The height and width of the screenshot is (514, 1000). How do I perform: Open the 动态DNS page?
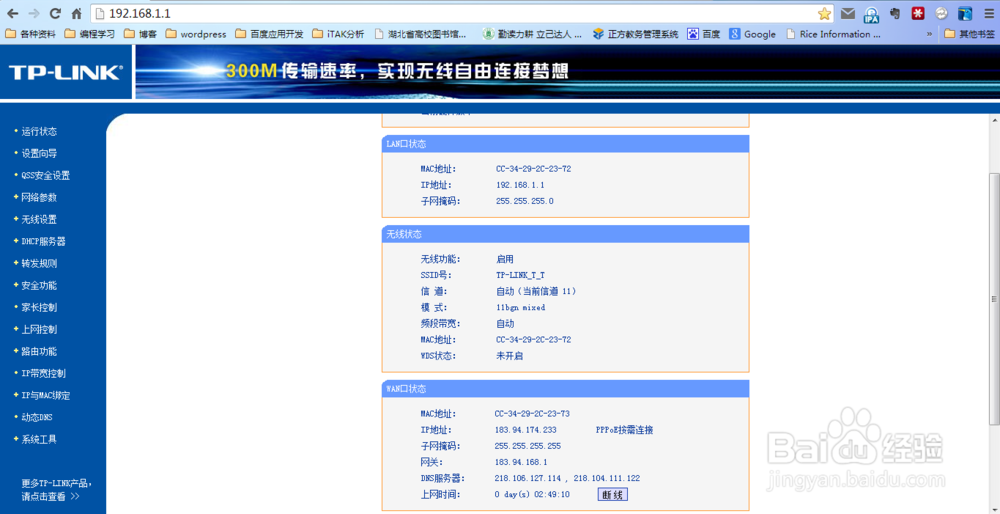pos(36,418)
